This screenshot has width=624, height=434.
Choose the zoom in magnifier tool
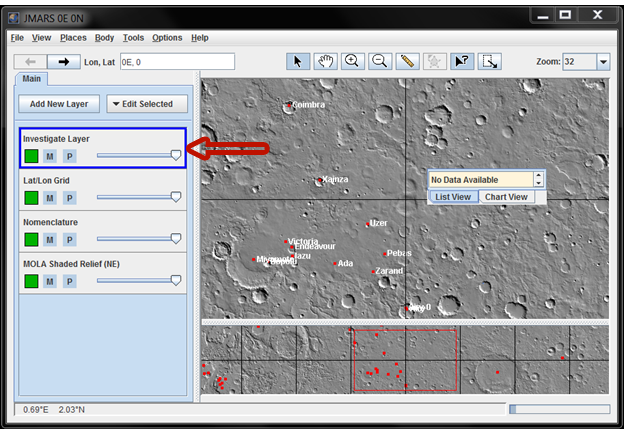pos(352,62)
